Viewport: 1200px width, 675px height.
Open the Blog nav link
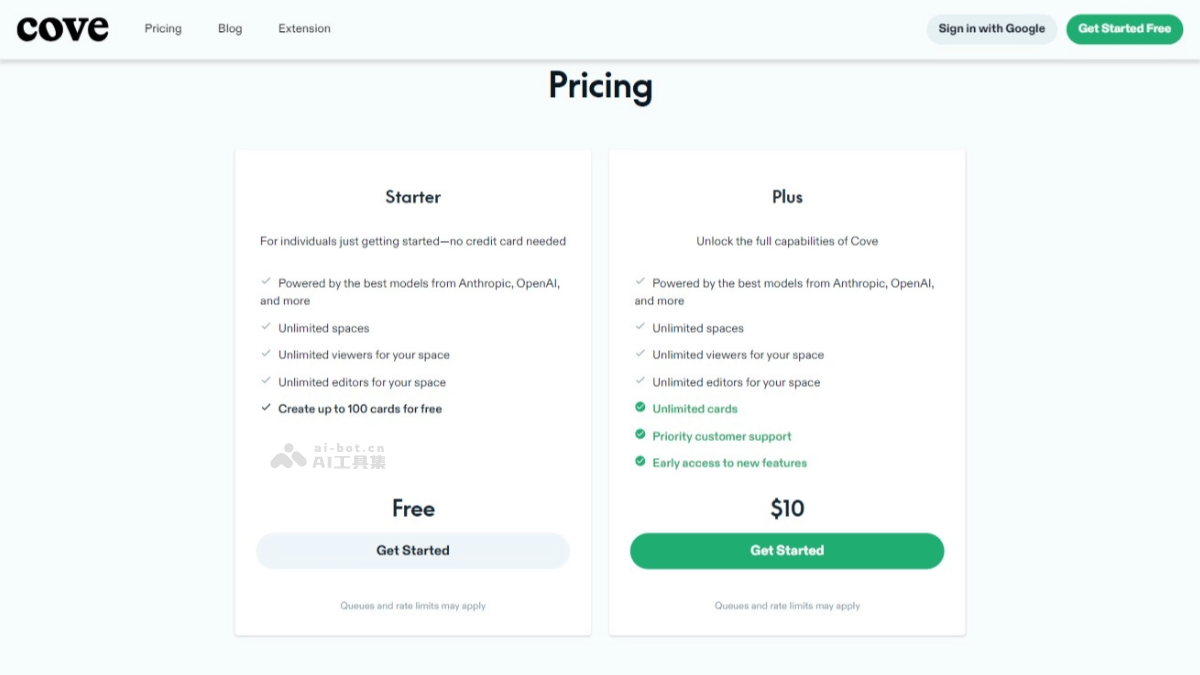click(230, 28)
